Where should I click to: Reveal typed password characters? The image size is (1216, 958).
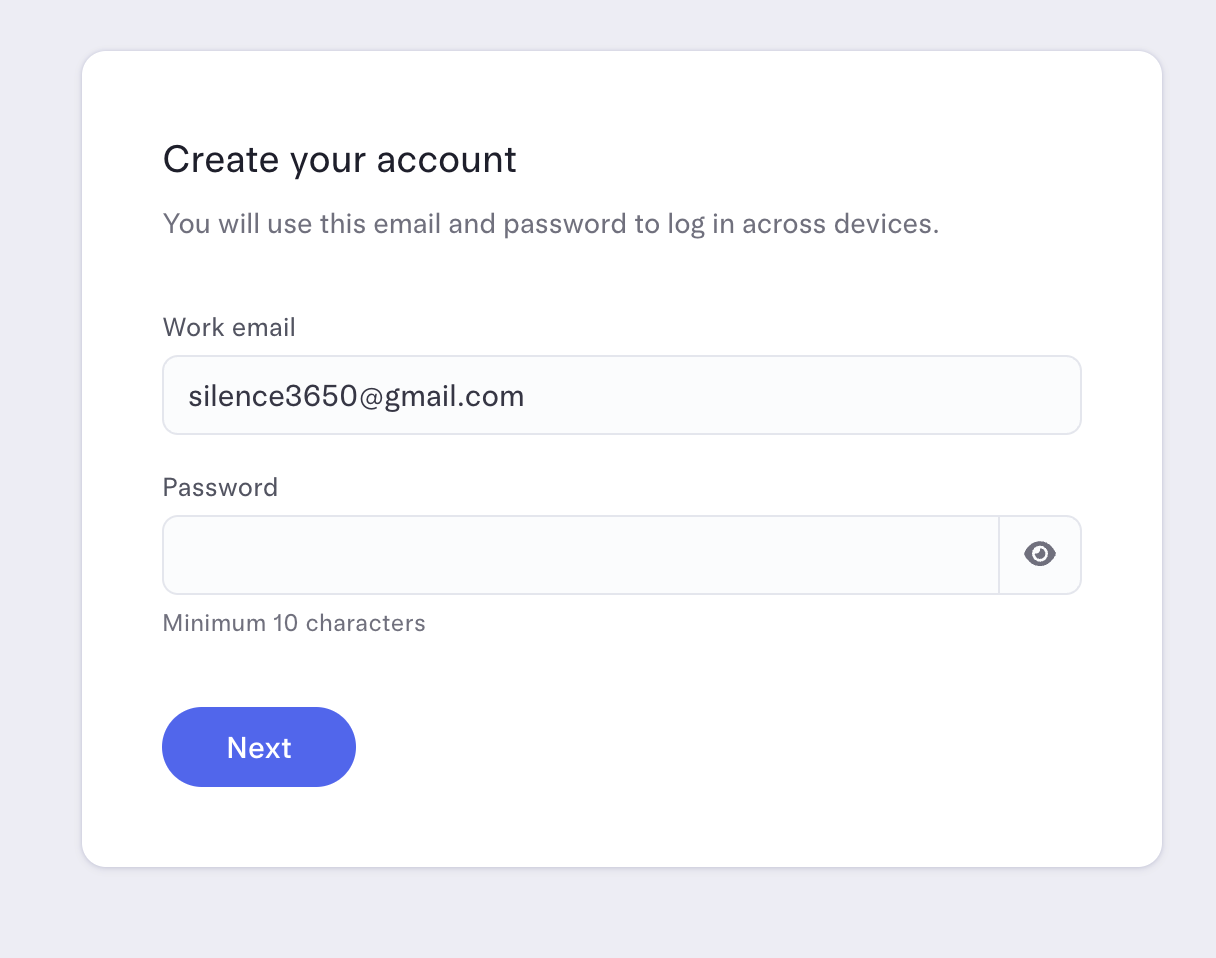coord(1040,554)
